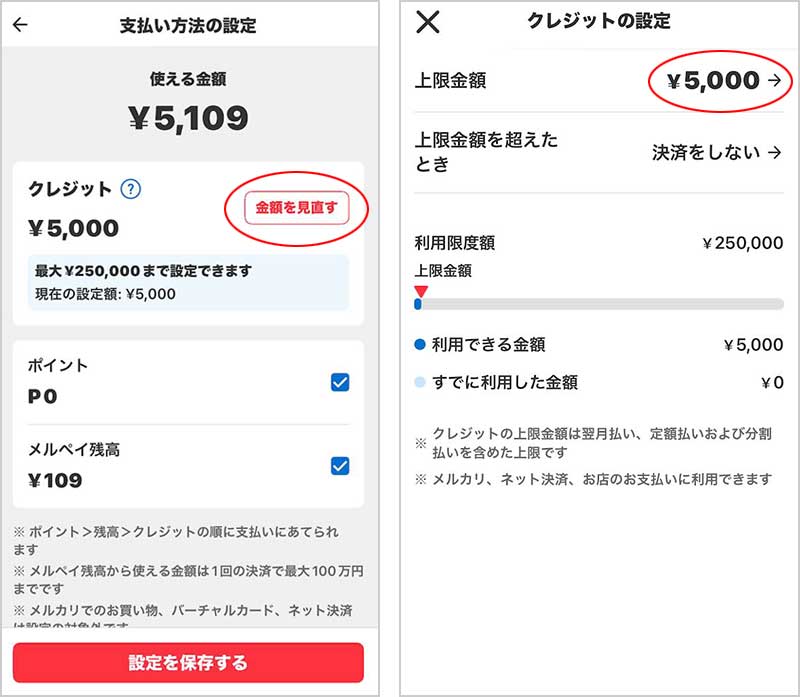Tap the 金額を見直す button
800x697 pixels.
tap(296, 208)
